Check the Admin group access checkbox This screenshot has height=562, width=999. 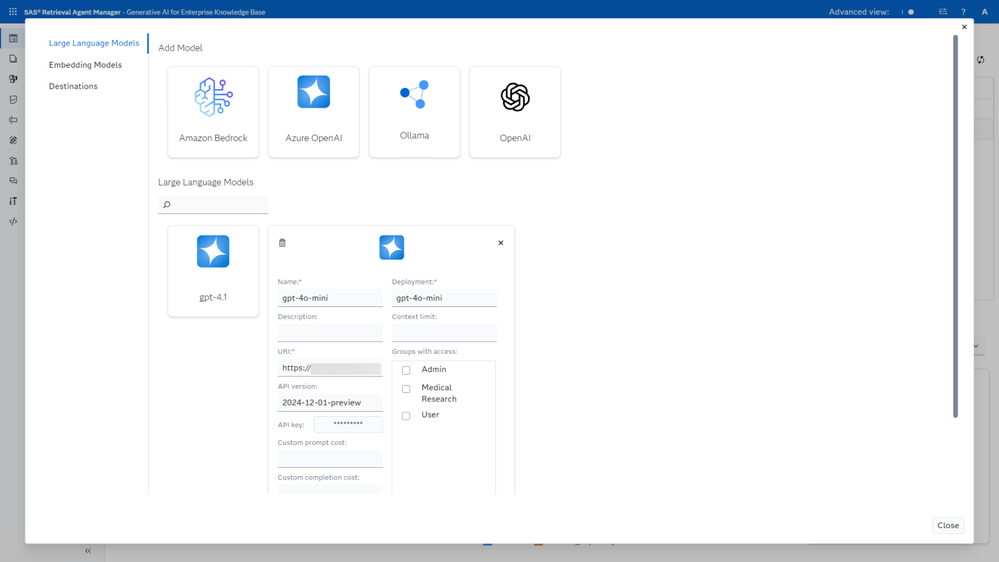[x=406, y=370]
